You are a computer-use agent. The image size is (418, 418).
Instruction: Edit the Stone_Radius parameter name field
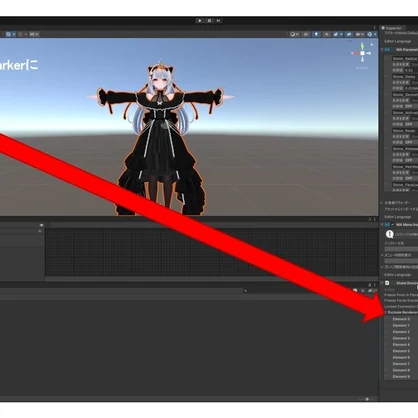[405, 59]
